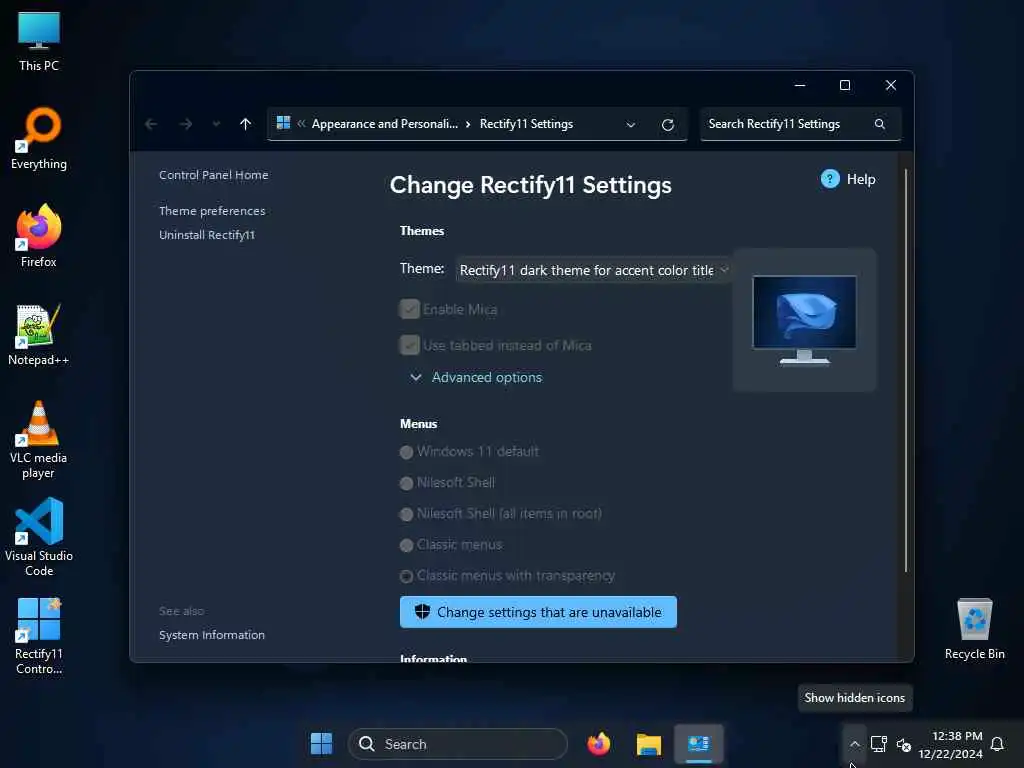Screen dimensions: 1024x768
Task: Open Visual Studio Code desktop shortcut
Action: [x=39, y=537]
